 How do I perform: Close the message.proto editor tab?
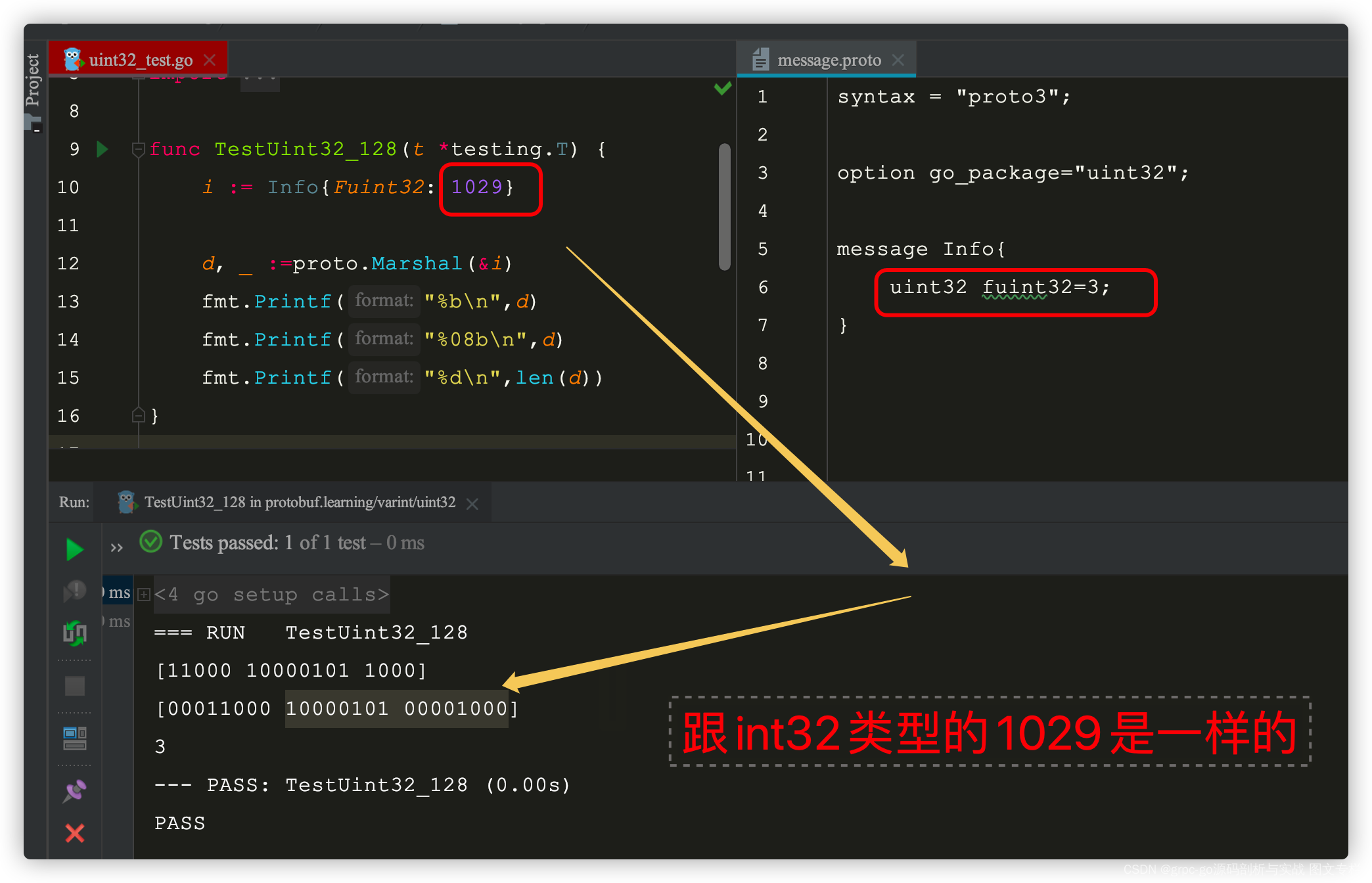coord(898,60)
